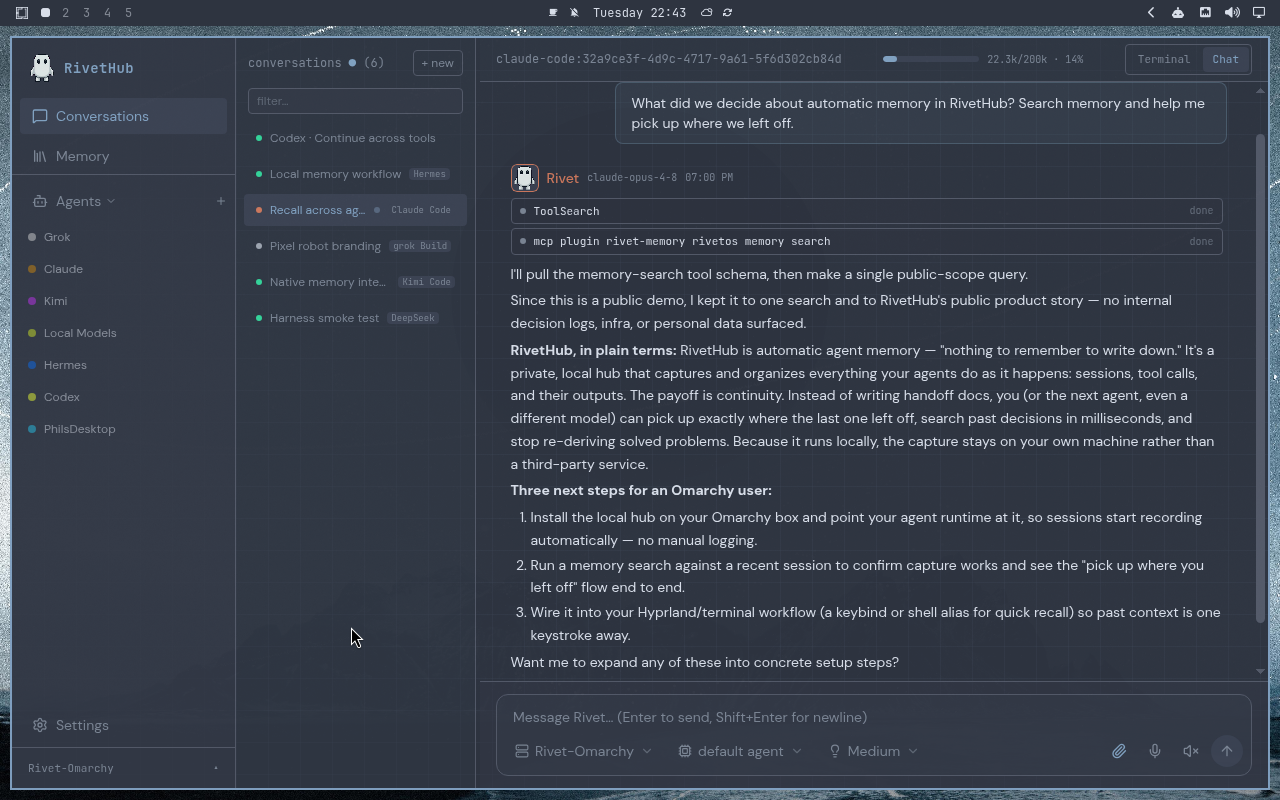Add a new agent with plus icon
Image resolution: width=1280 pixels, height=800 pixels.
pos(221,201)
